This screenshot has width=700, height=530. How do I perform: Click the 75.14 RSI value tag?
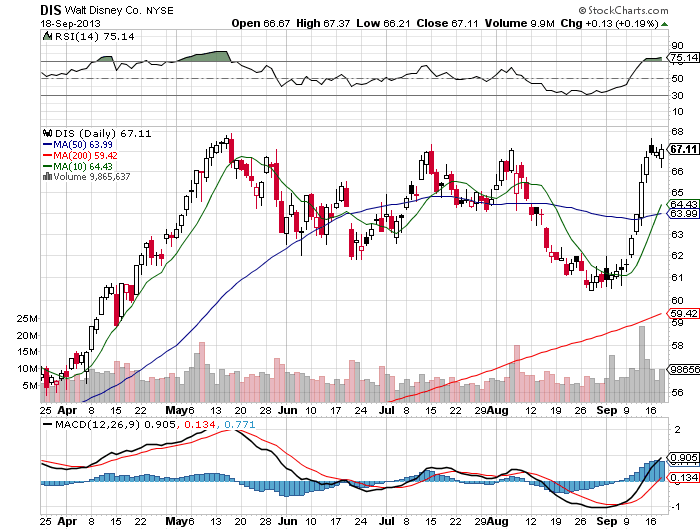pyautogui.click(x=683, y=57)
